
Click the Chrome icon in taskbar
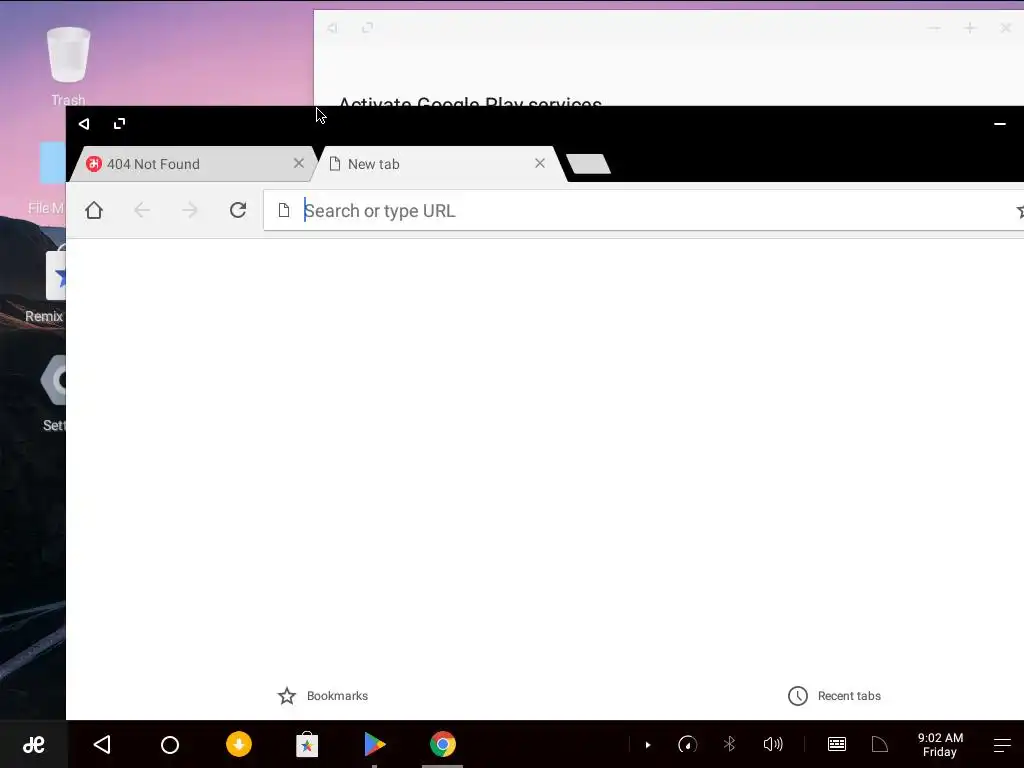(x=443, y=744)
